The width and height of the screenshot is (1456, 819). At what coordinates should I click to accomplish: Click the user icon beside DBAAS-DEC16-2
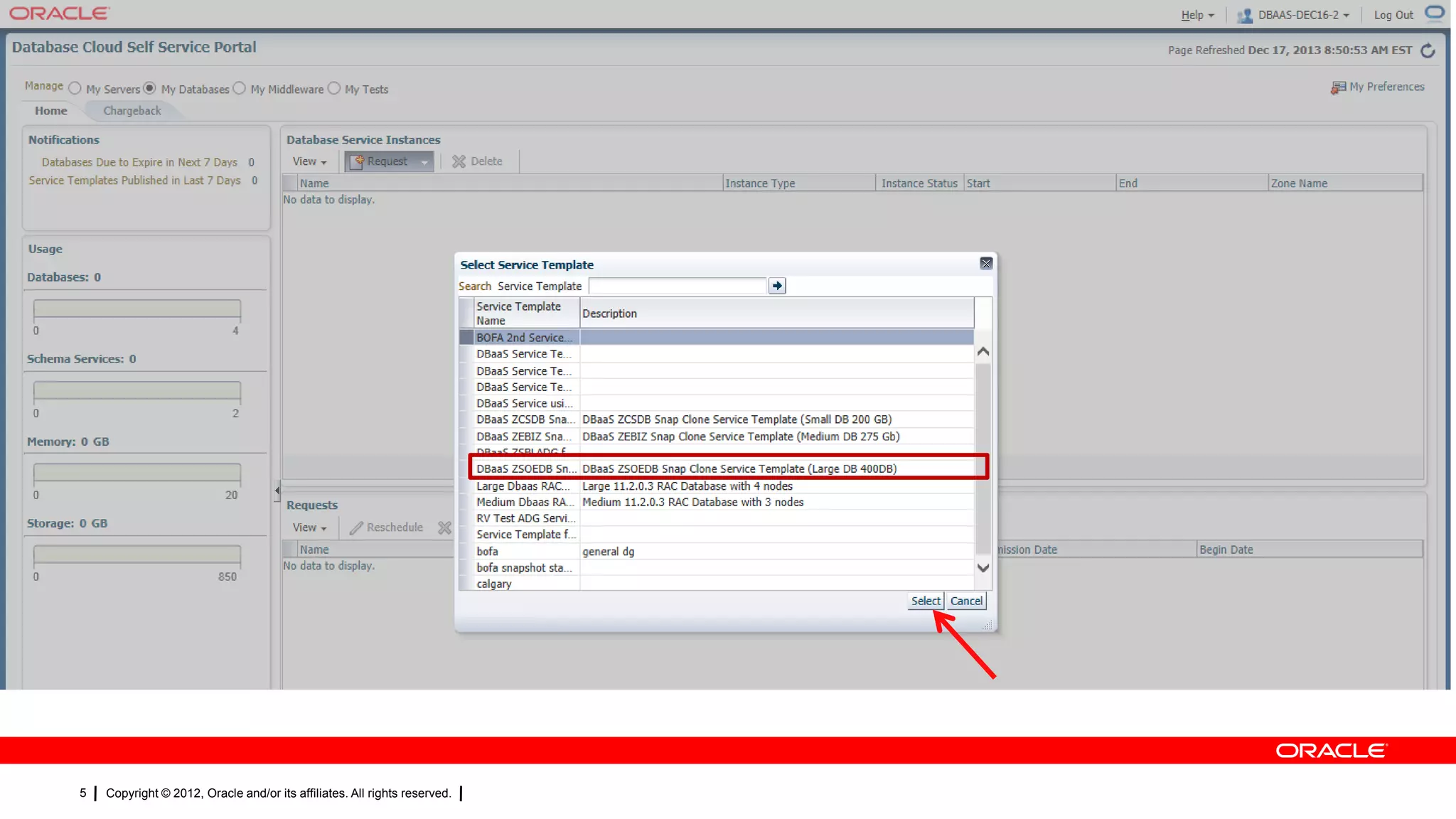1244,15
